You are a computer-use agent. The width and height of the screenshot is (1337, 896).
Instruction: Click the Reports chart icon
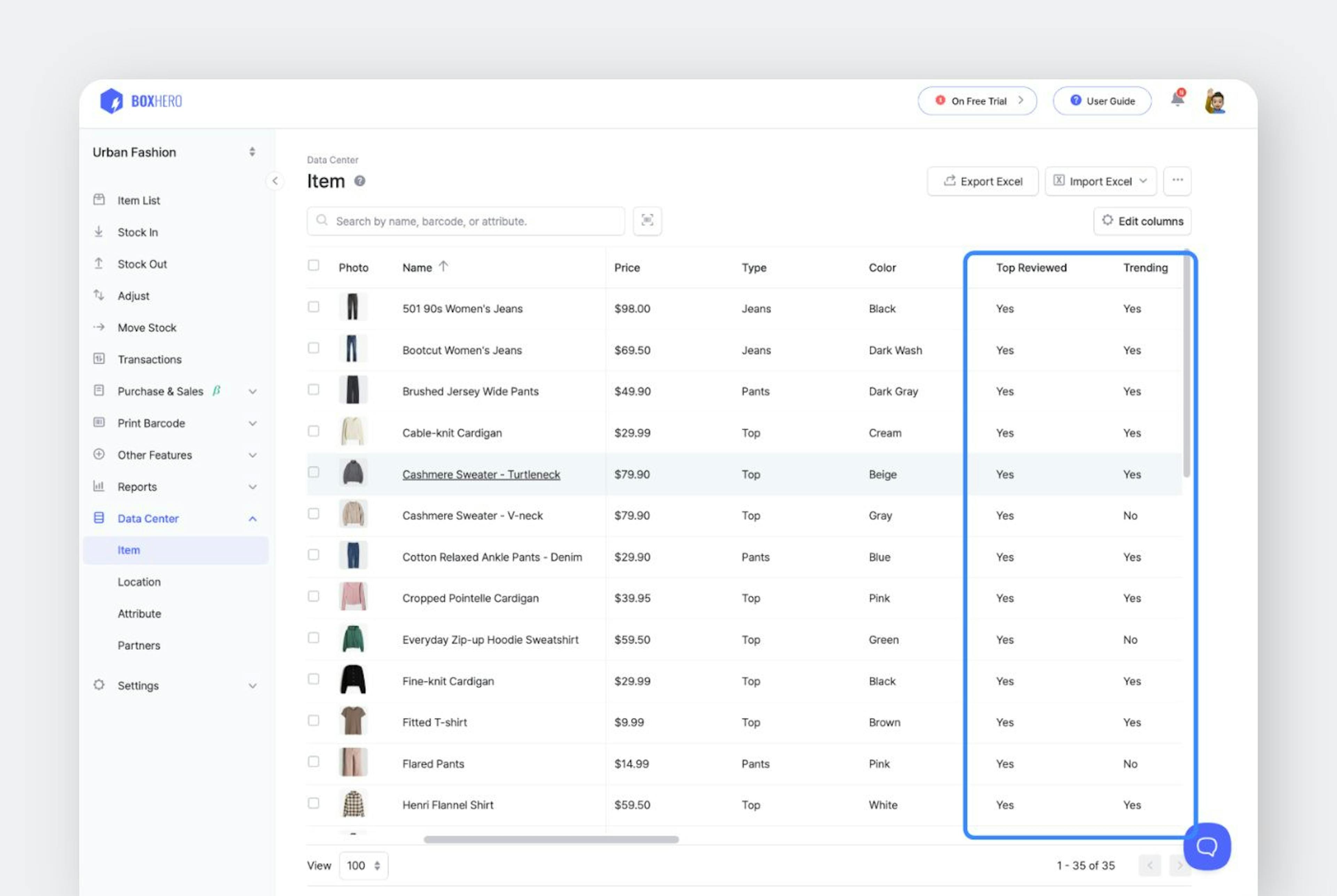click(x=99, y=486)
